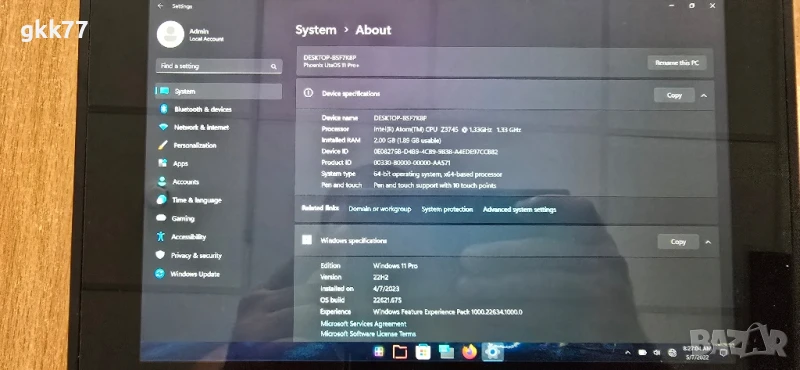
Task: Click the Accessibility figure icon
Action: click(x=161, y=237)
